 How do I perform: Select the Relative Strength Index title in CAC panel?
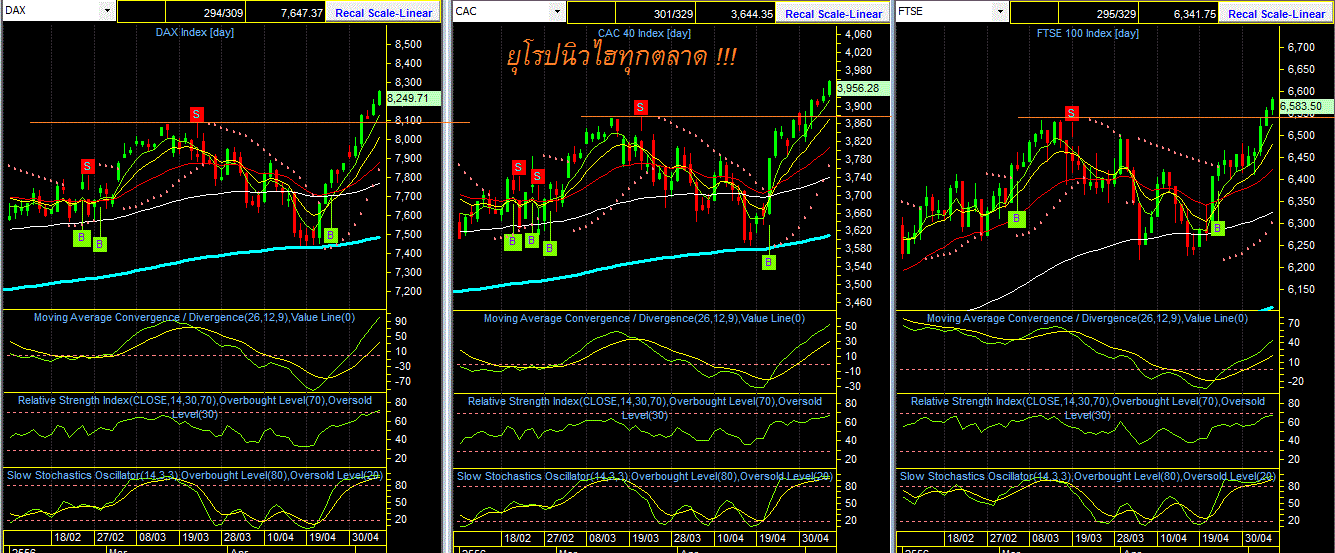pyautogui.click(x=644, y=406)
